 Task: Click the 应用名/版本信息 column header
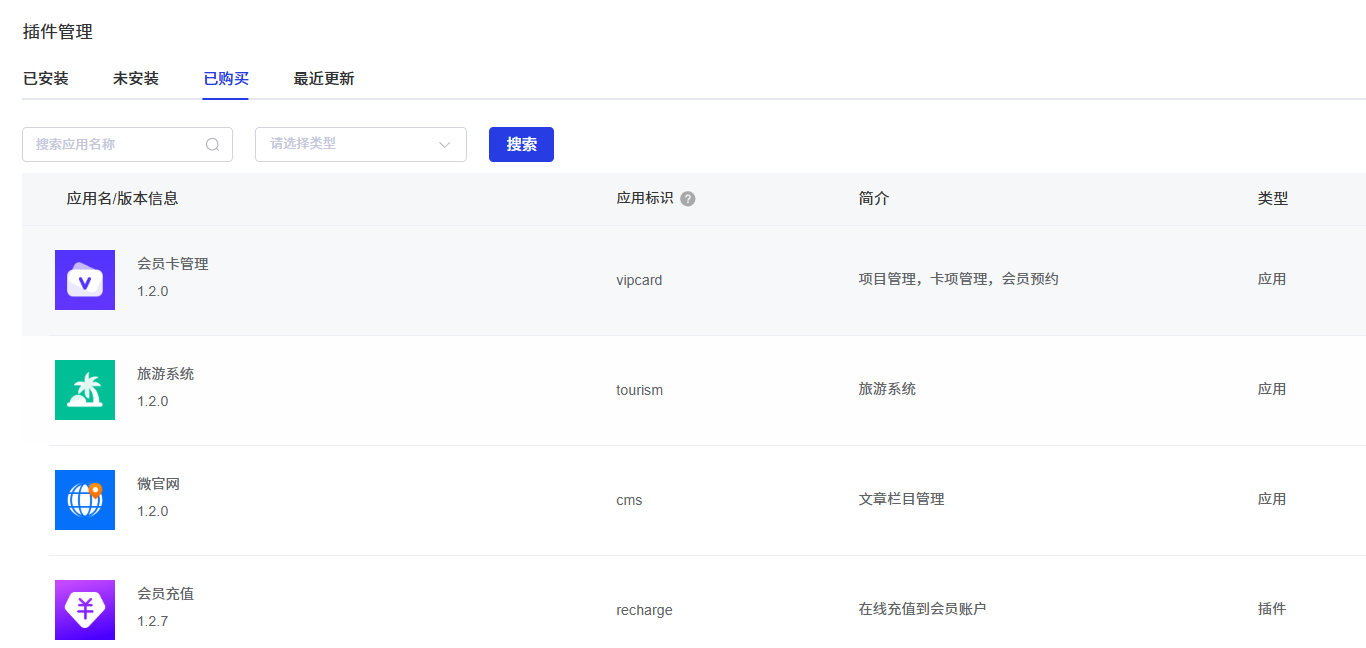click(123, 199)
